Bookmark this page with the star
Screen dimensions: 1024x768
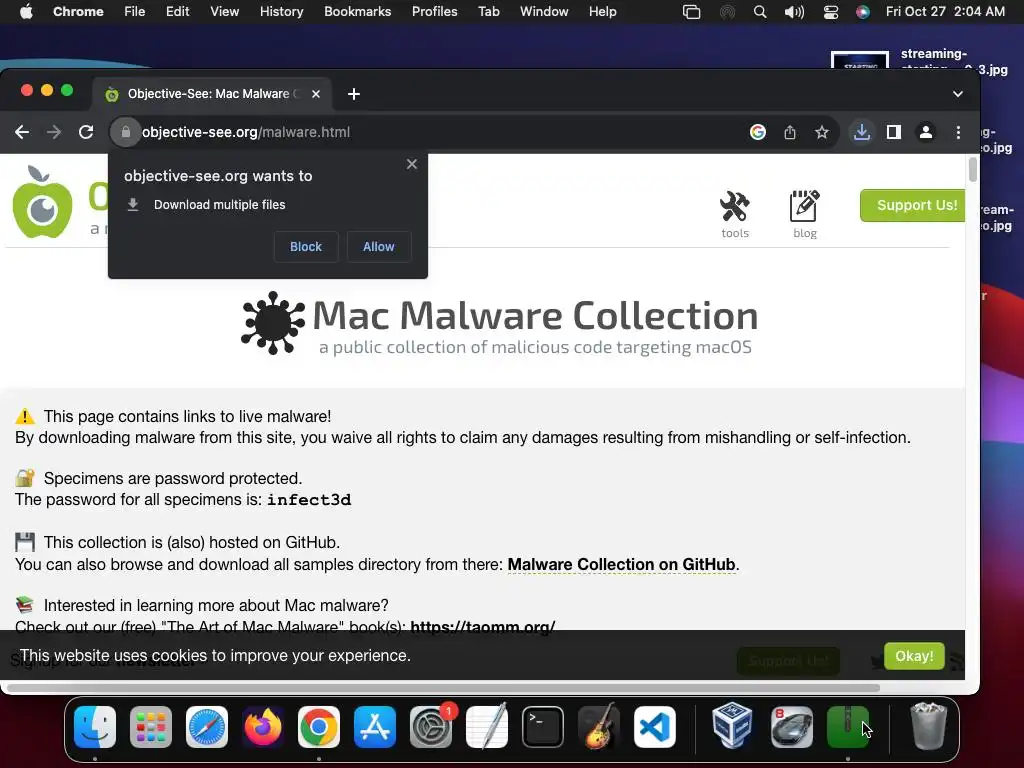[x=822, y=132]
